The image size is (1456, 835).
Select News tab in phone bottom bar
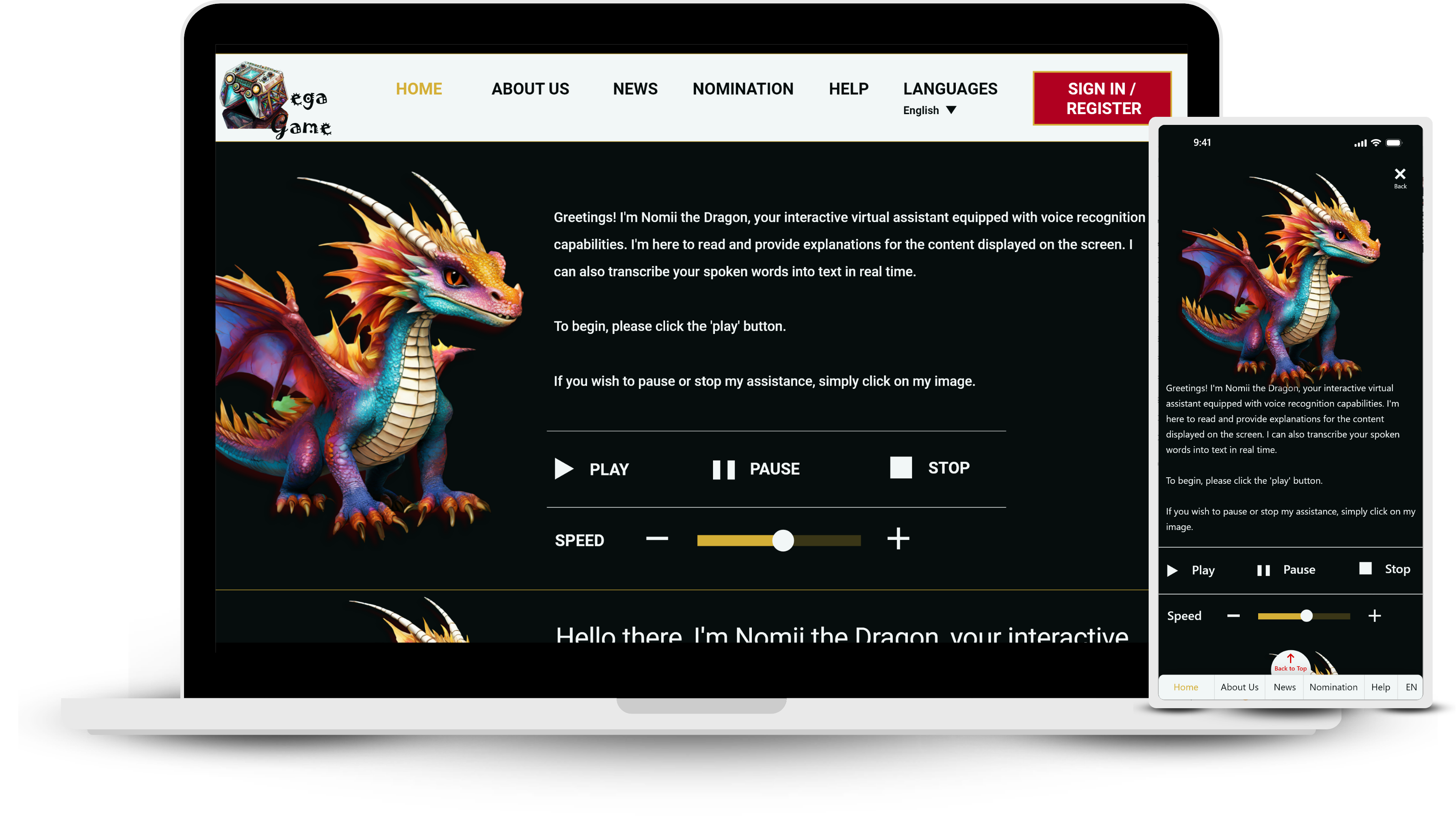[x=1284, y=687]
